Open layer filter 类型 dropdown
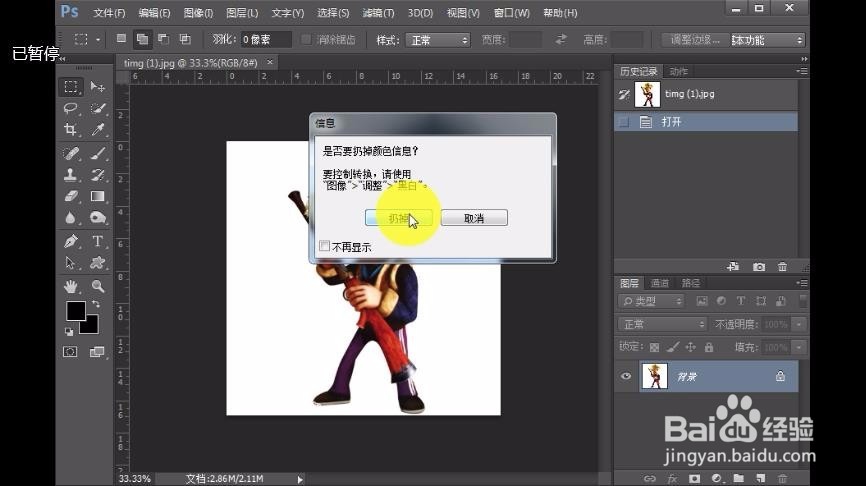 coord(651,301)
